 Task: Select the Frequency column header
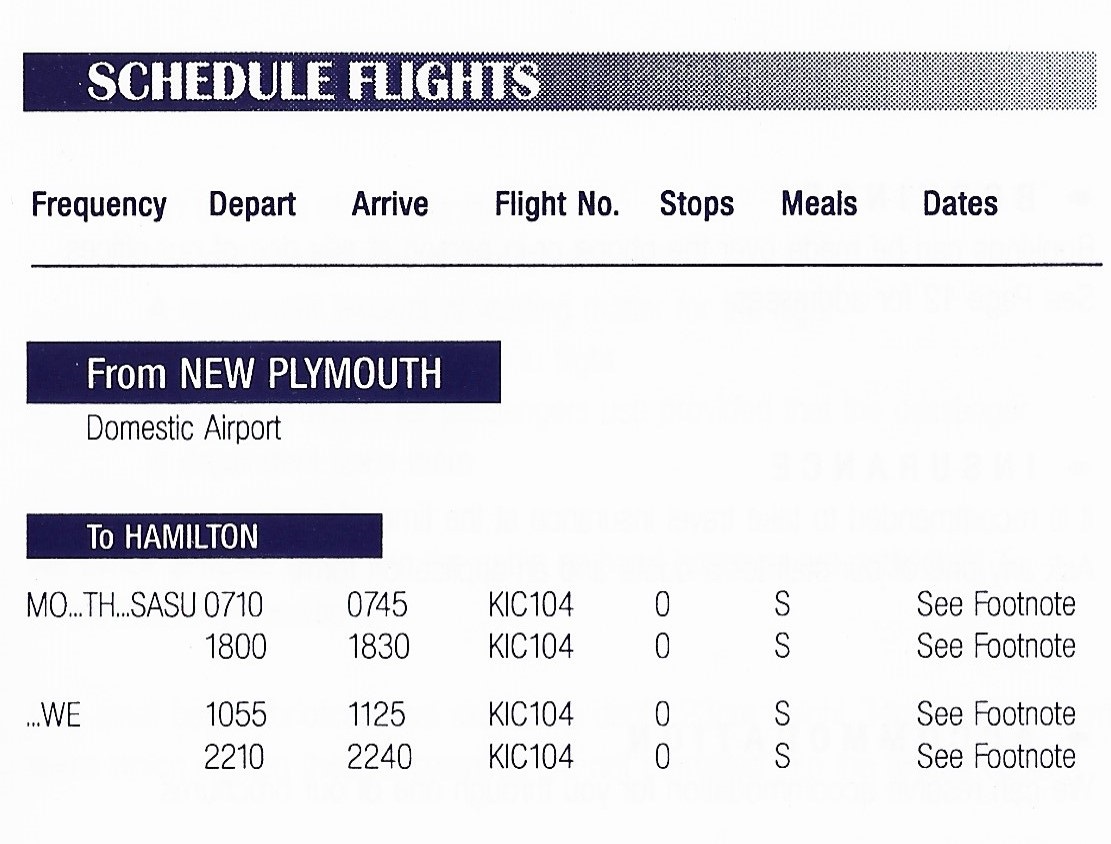pos(99,206)
